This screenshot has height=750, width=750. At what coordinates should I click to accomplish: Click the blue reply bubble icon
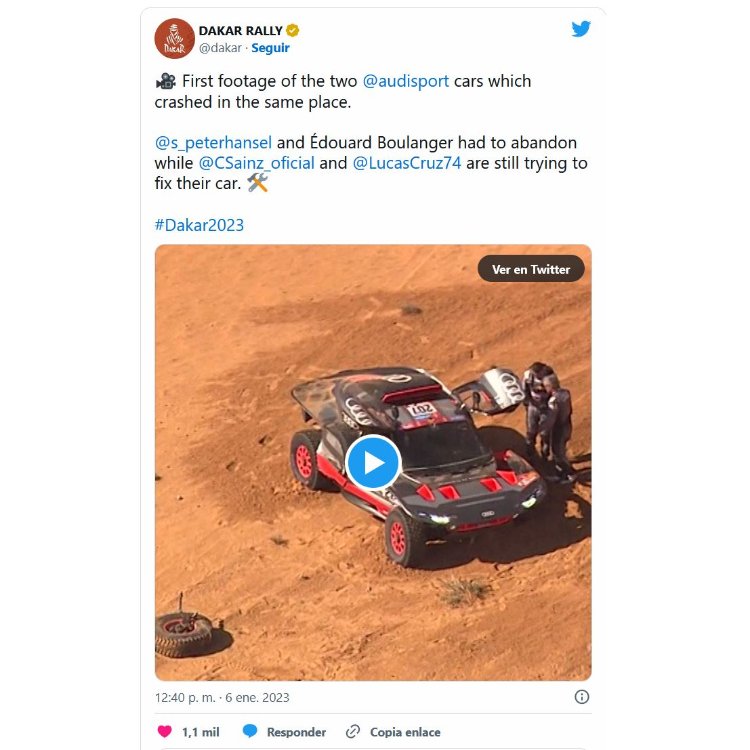tap(250, 731)
